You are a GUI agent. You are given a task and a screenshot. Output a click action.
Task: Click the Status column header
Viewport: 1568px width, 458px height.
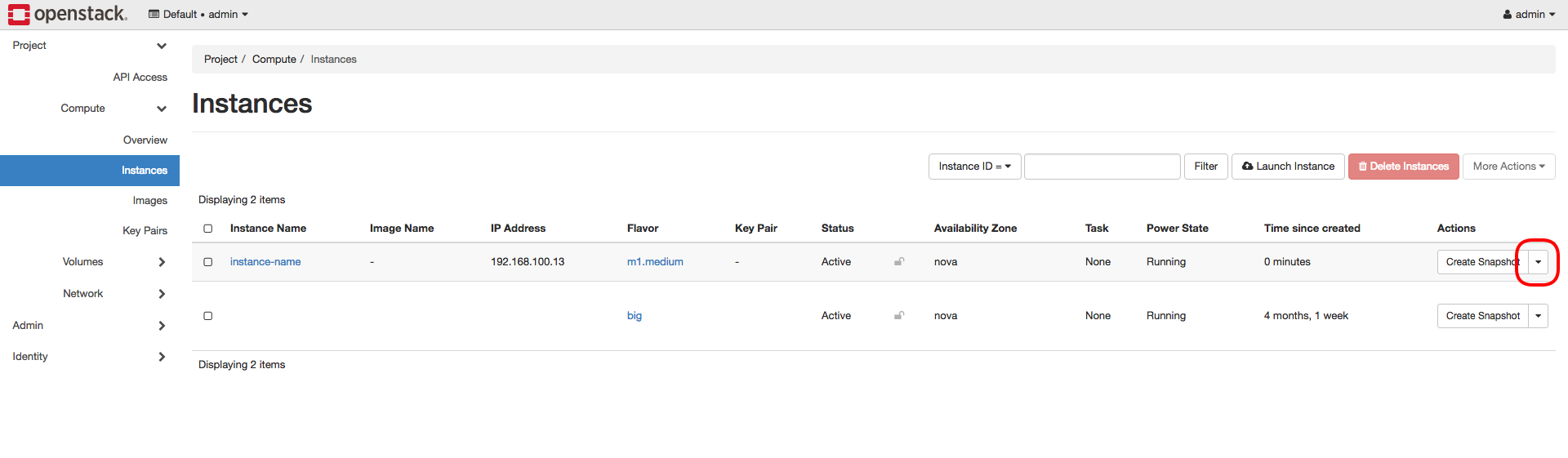(x=838, y=229)
